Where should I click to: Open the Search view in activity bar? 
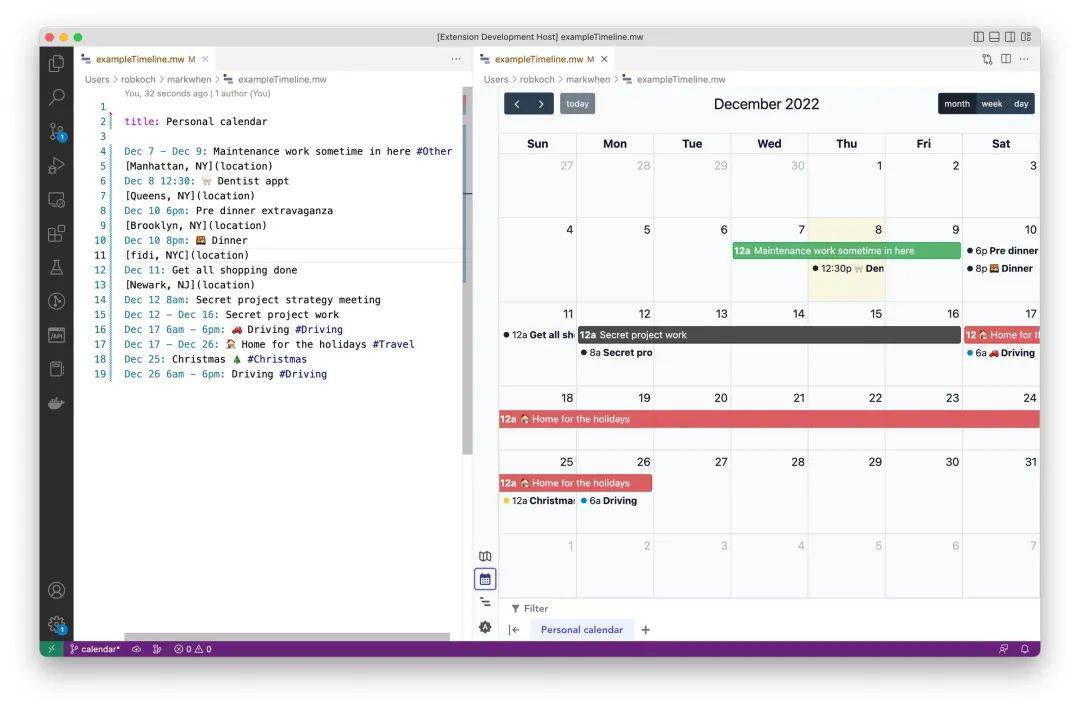pos(56,97)
